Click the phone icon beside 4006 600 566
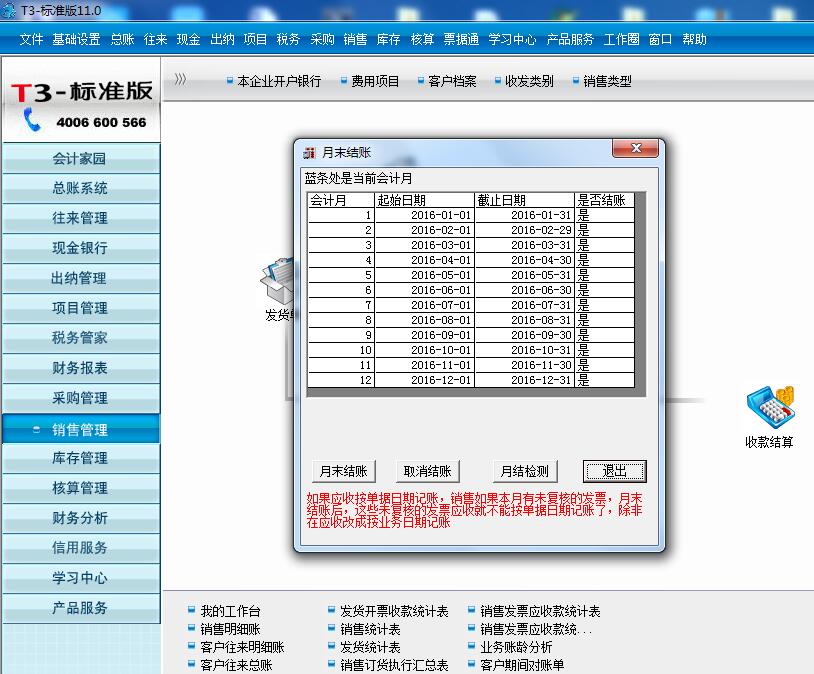 click(x=33, y=121)
